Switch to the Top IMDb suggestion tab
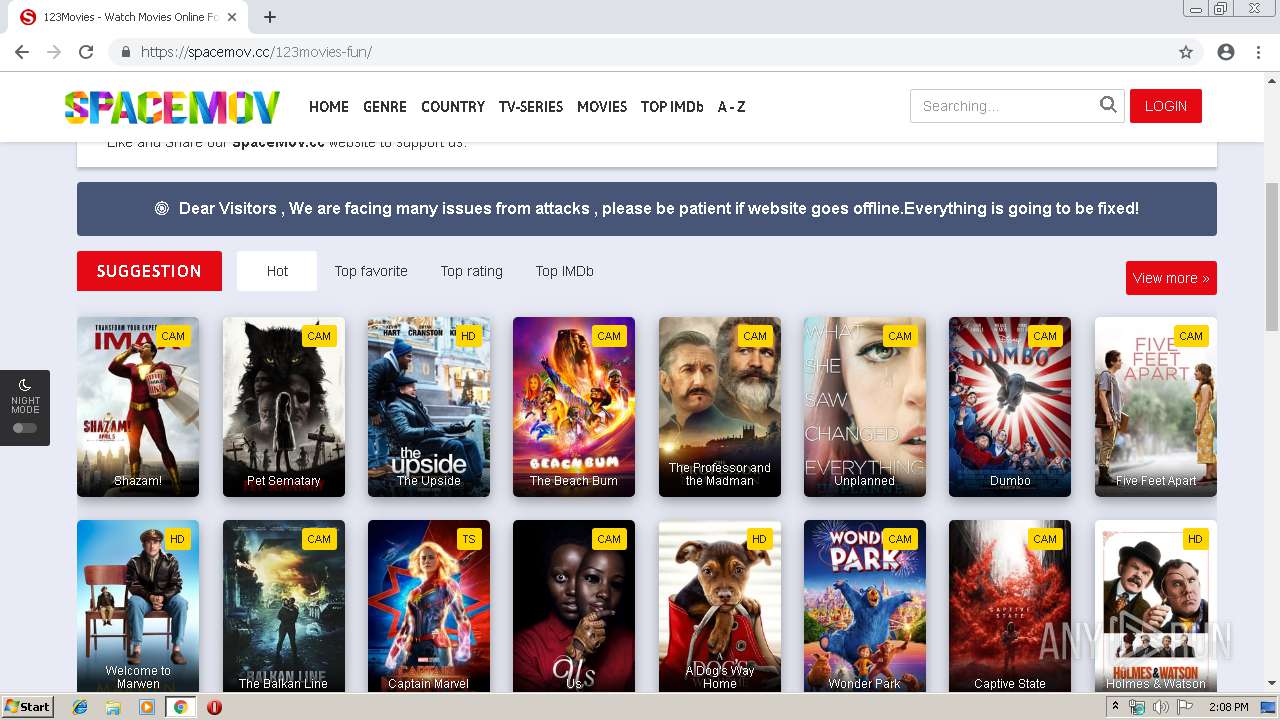The image size is (1280, 720). point(564,271)
